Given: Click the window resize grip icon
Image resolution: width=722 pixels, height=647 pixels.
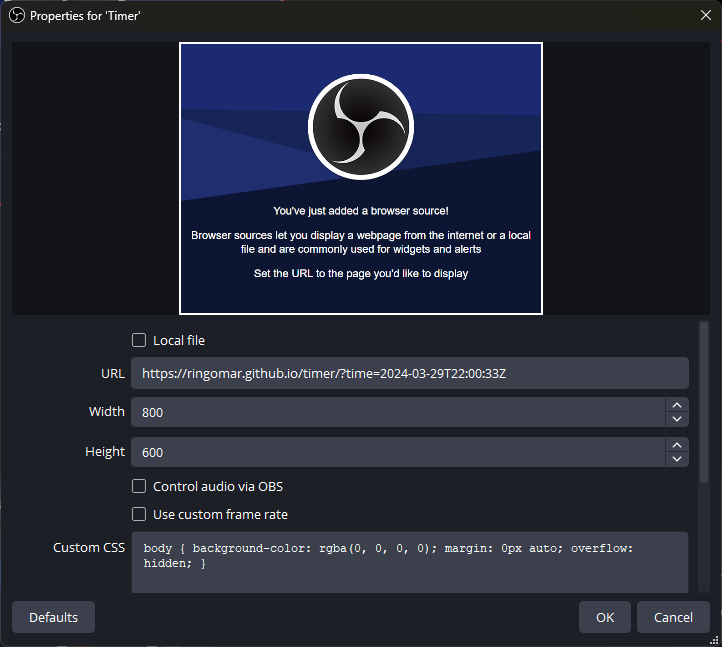Looking at the screenshot, I should click(x=714, y=640).
